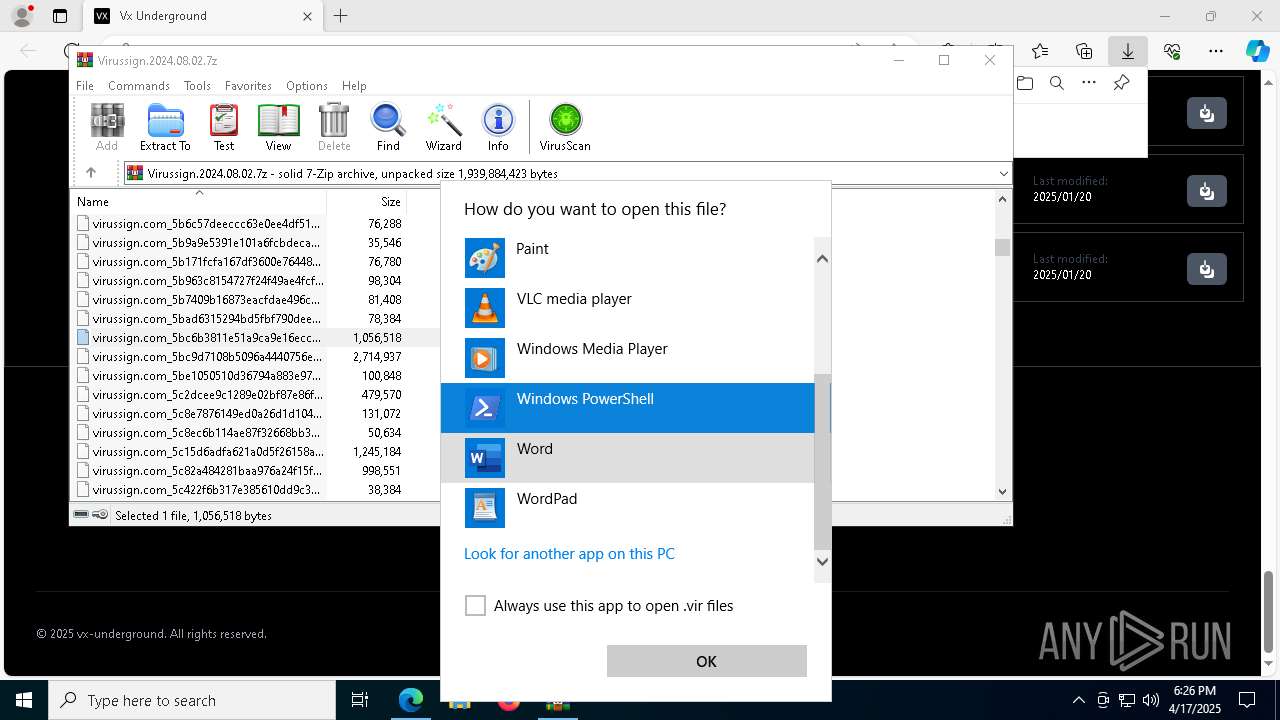Open the Help menu in WinRAR
The height and width of the screenshot is (720, 1280).
tap(354, 86)
